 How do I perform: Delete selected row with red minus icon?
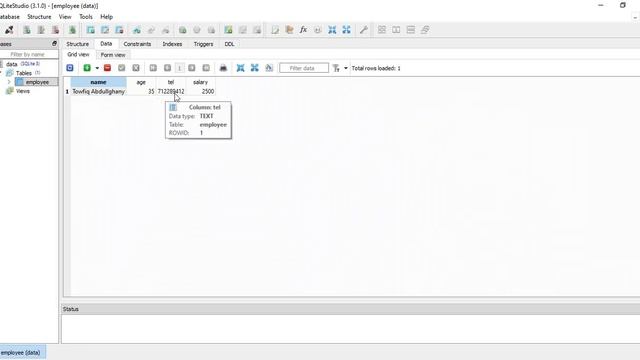(x=107, y=68)
